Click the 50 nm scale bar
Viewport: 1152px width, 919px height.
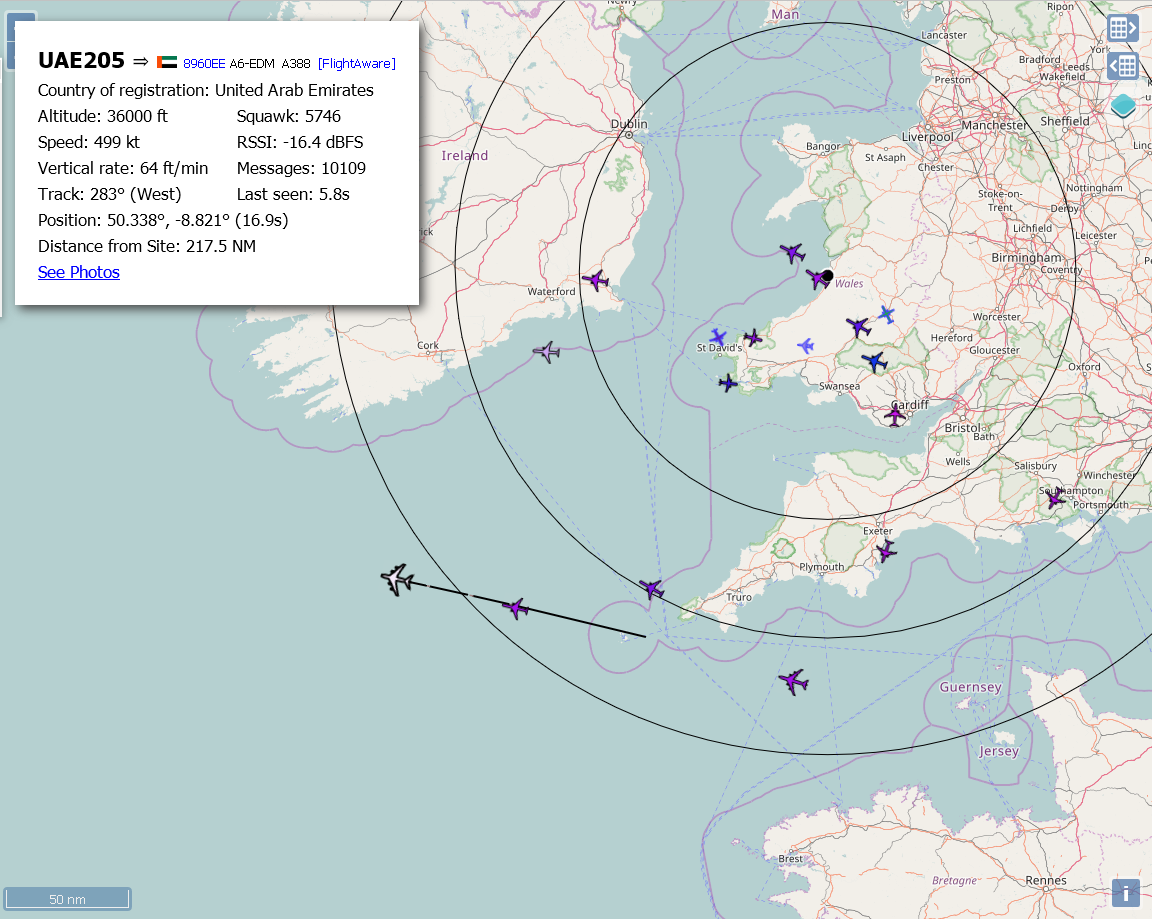pyautogui.click(x=68, y=898)
